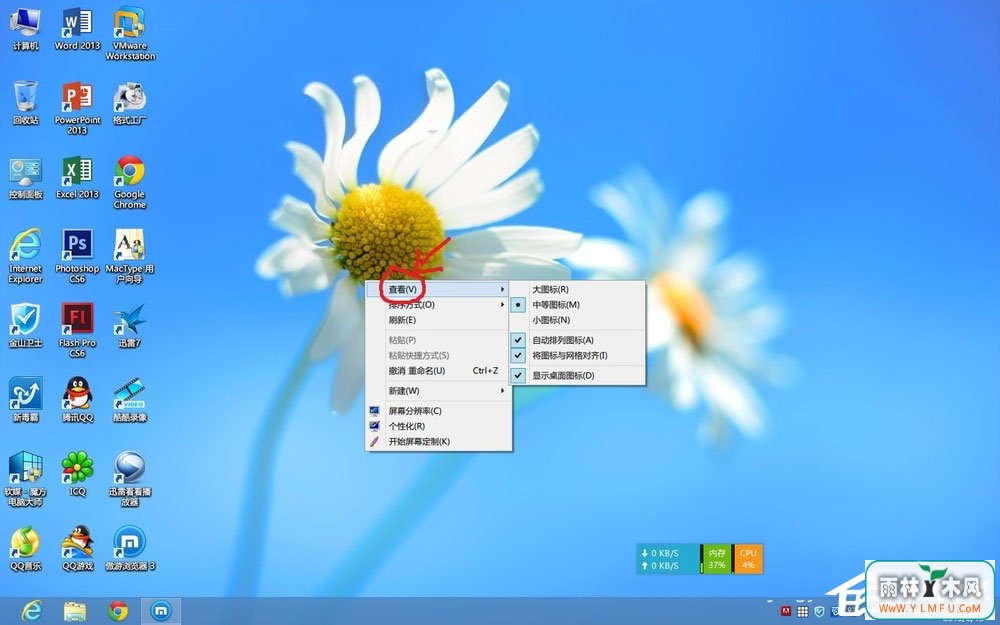Viewport: 1000px width, 625px height.
Task: Select 中等图标(M) medium icons option
Action: coord(578,305)
